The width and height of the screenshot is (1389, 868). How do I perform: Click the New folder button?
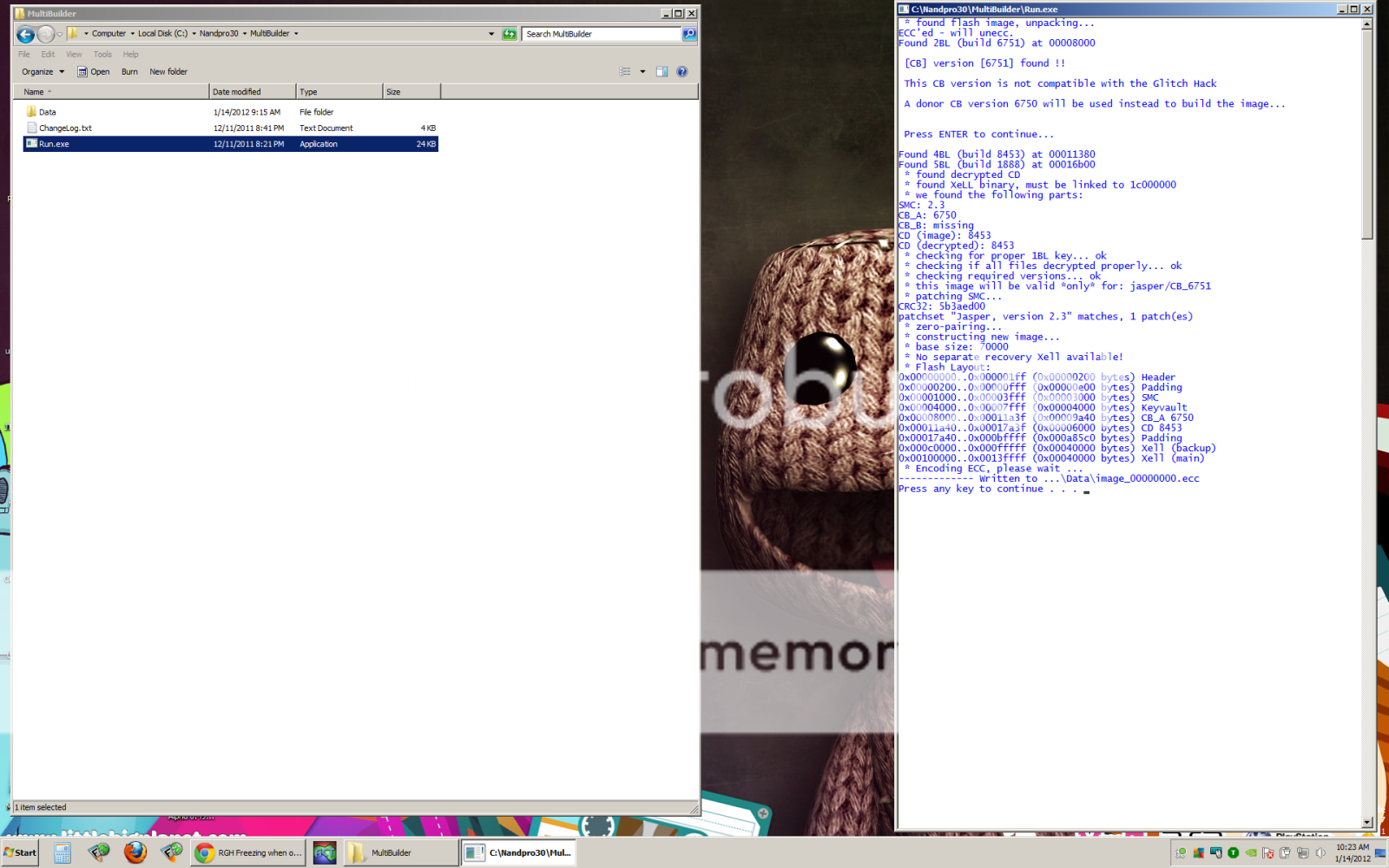click(x=168, y=72)
